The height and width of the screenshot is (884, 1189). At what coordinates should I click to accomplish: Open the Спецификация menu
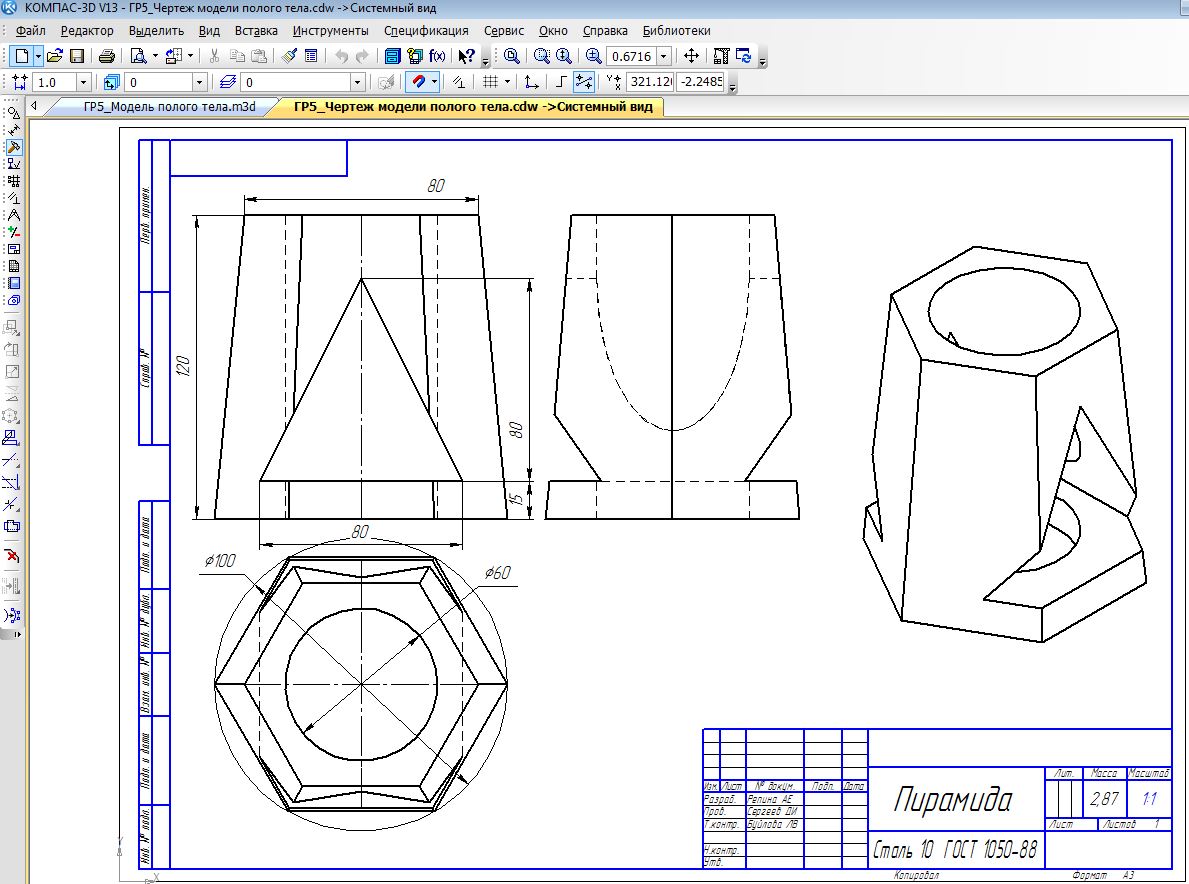(x=426, y=31)
